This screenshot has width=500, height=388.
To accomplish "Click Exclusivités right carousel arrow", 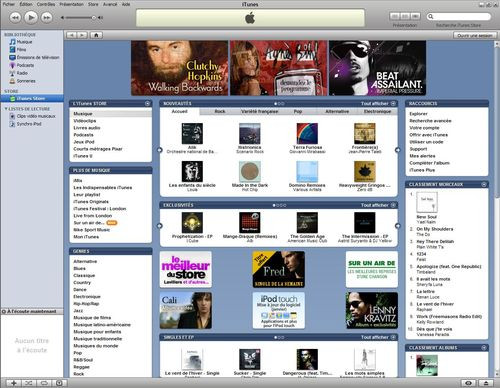I will coord(398,226).
